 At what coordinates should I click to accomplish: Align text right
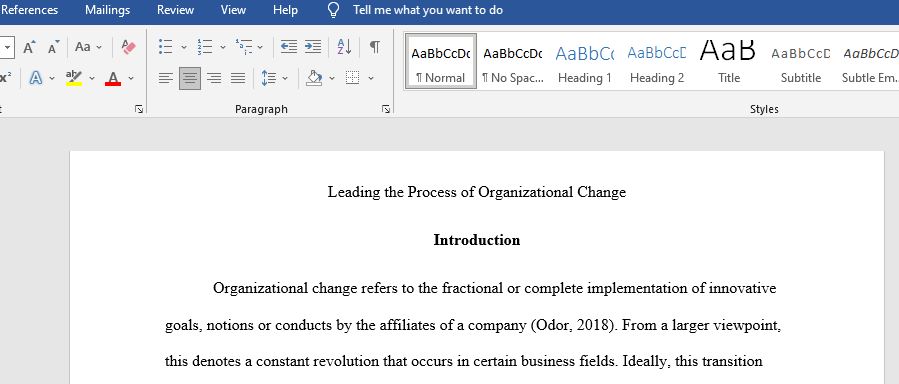[214, 78]
